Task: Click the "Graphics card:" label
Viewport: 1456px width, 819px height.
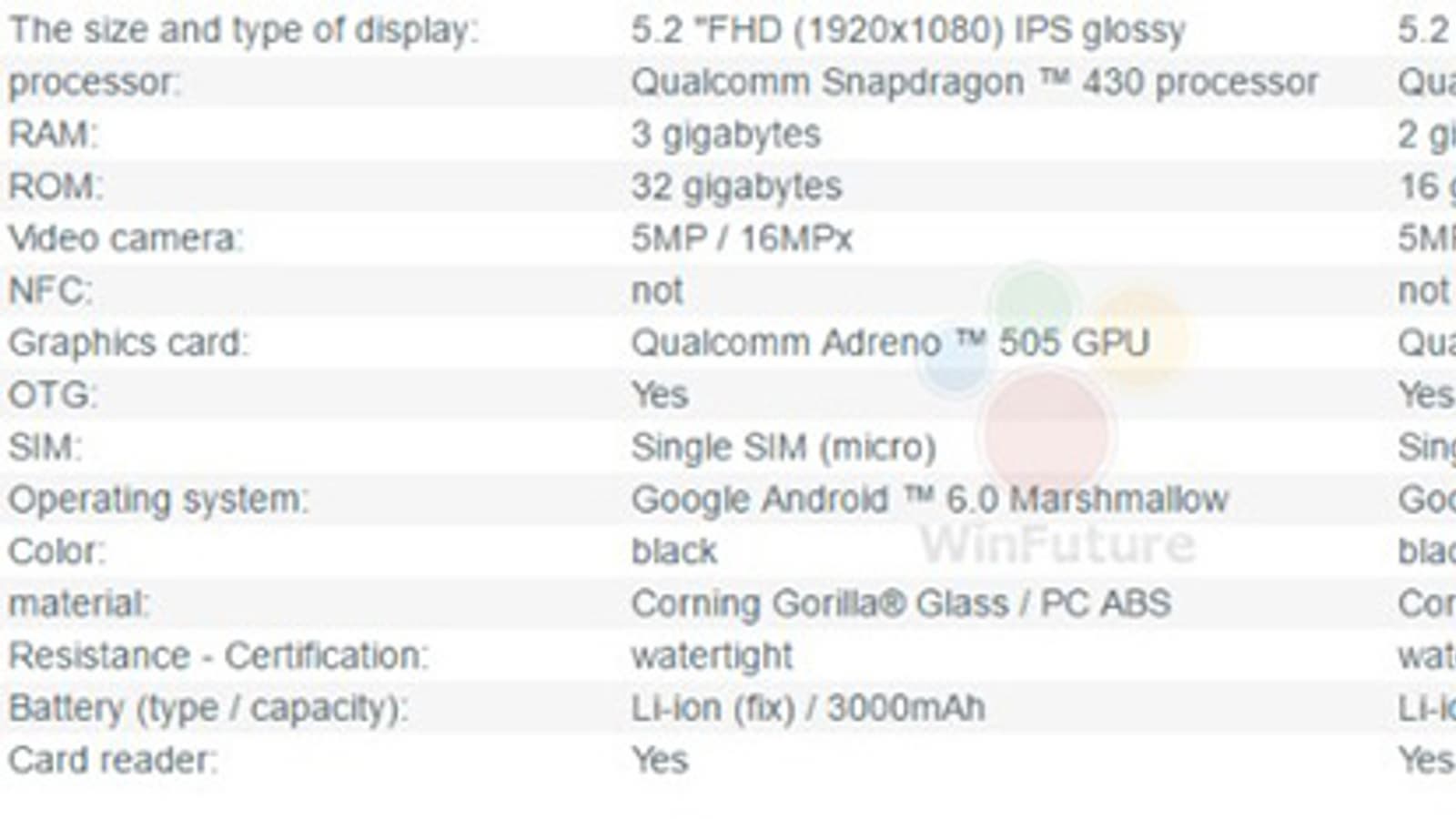Action: (x=128, y=343)
